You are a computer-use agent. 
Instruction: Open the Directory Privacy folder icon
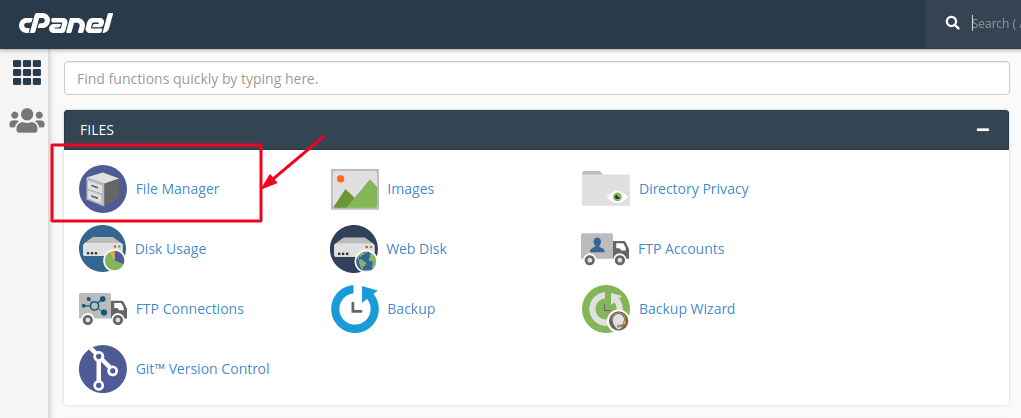point(606,188)
